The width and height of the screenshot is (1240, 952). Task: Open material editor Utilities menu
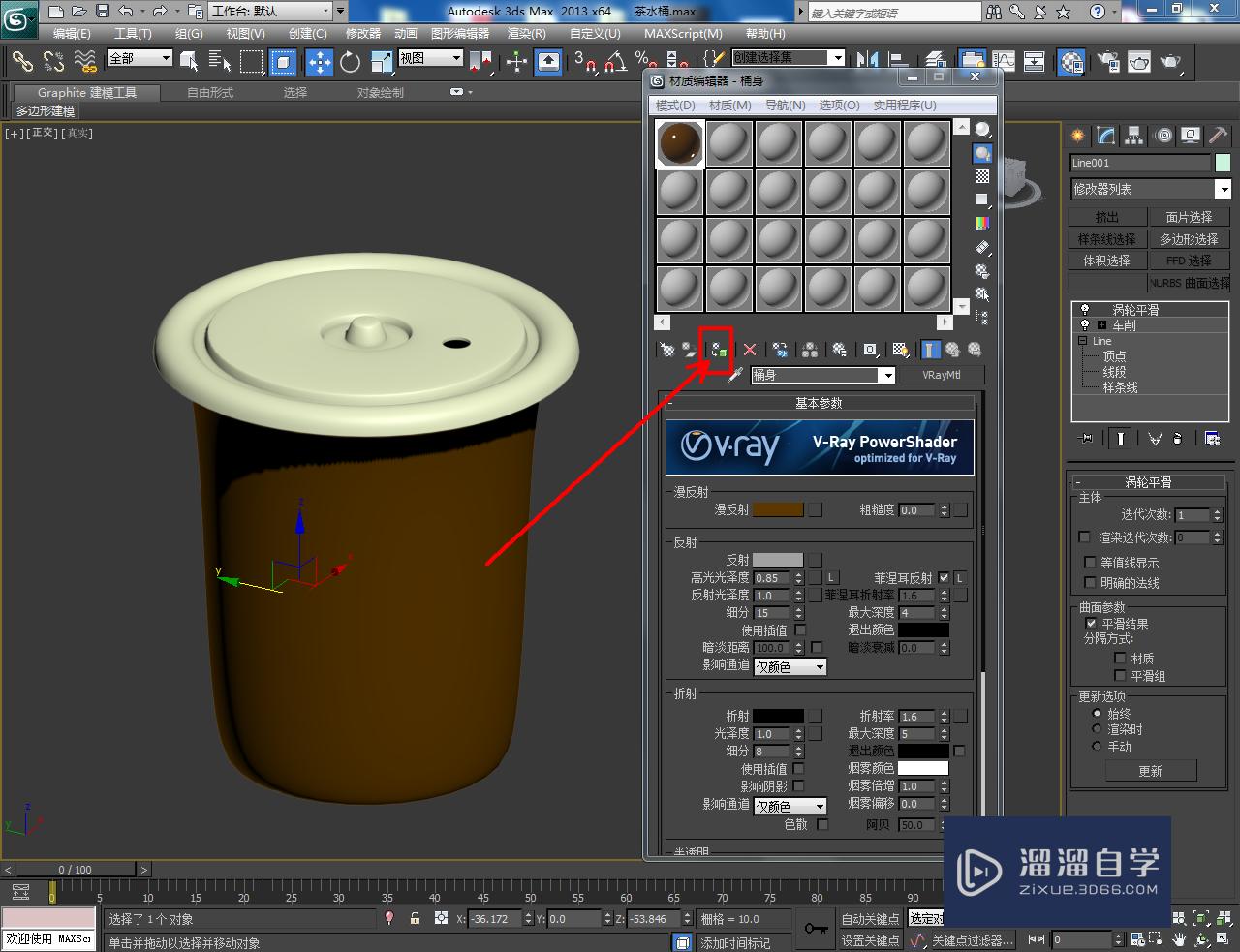[x=905, y=105]
